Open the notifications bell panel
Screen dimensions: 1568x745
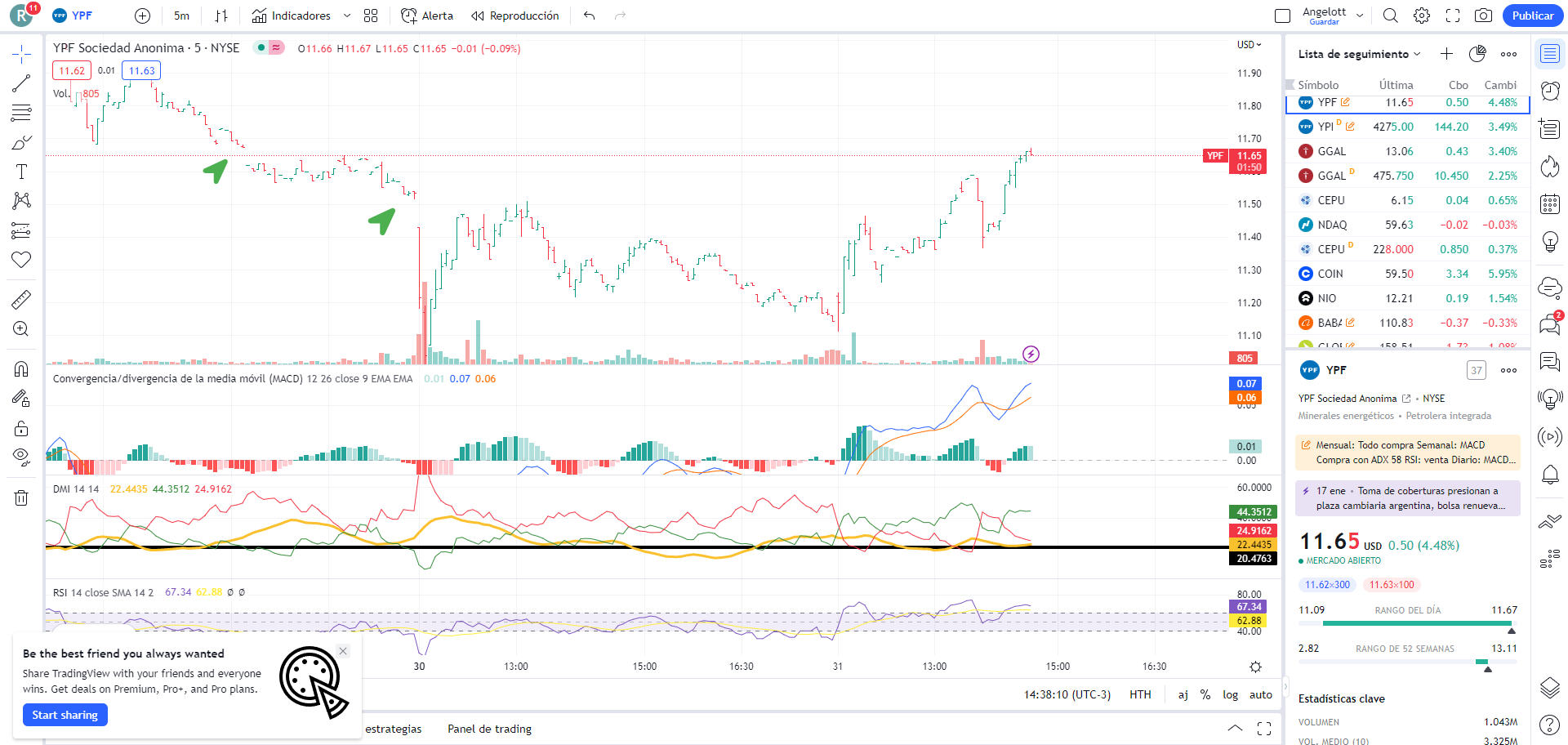tap(1550, 474)
